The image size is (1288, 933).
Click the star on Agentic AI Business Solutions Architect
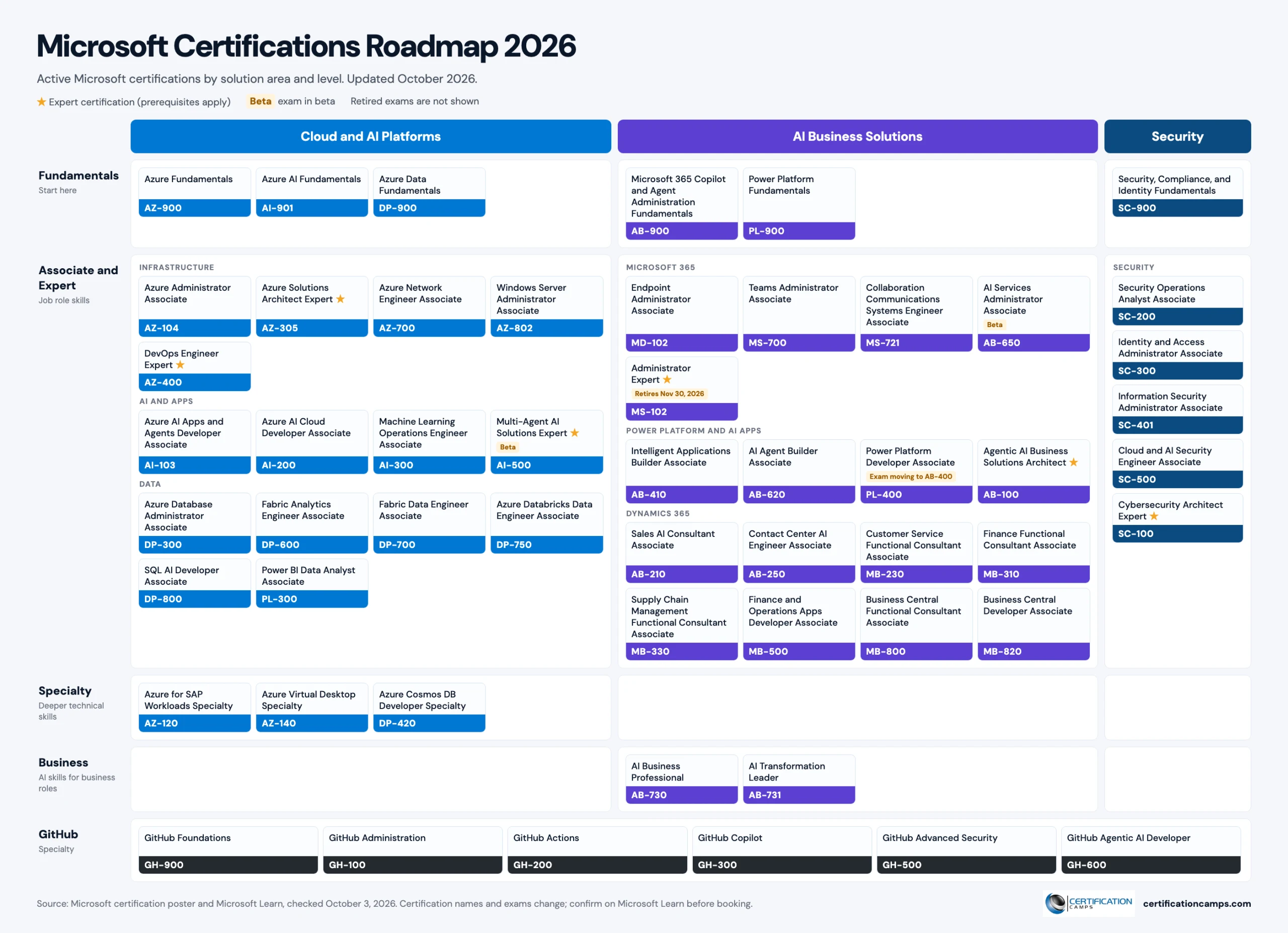coord(1073,462)
